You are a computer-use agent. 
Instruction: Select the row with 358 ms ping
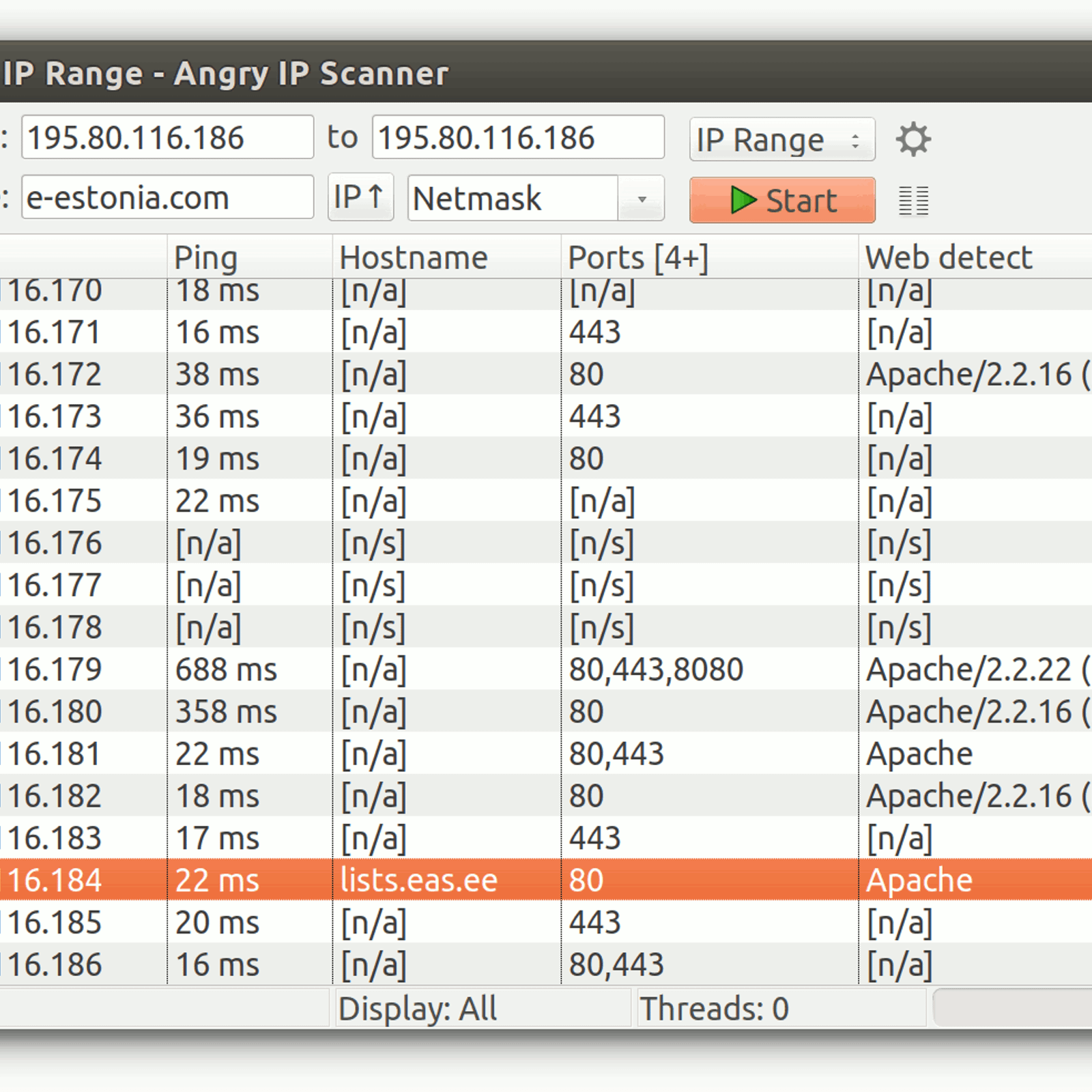[x=226, y=712]
